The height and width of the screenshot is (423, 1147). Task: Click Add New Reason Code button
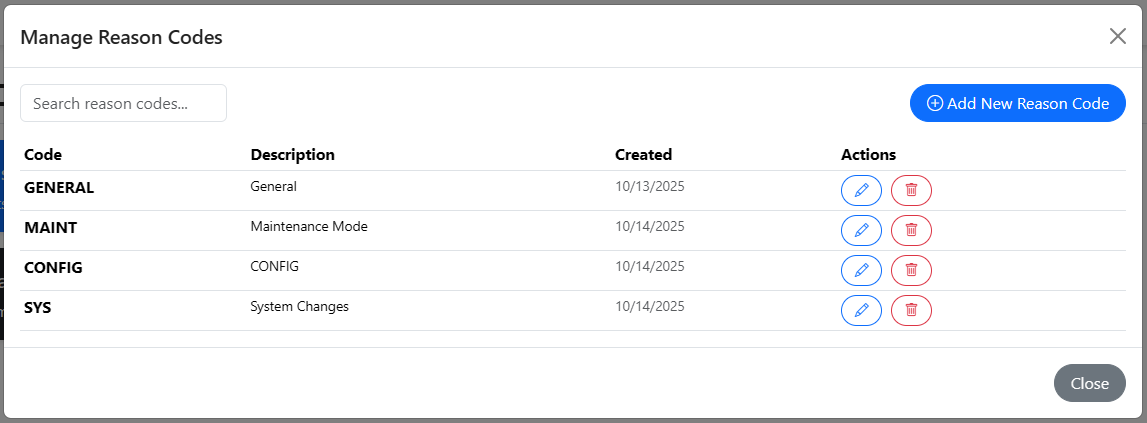[1018, 103]
